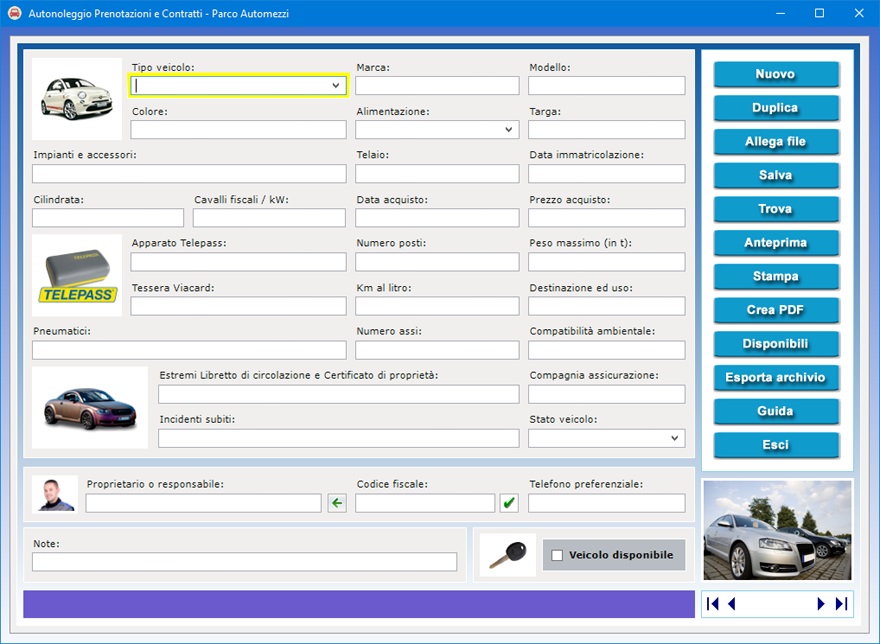This screenshot has width=880, height=644.
Task: Go to the first record
Action: [x=713, y=604]
